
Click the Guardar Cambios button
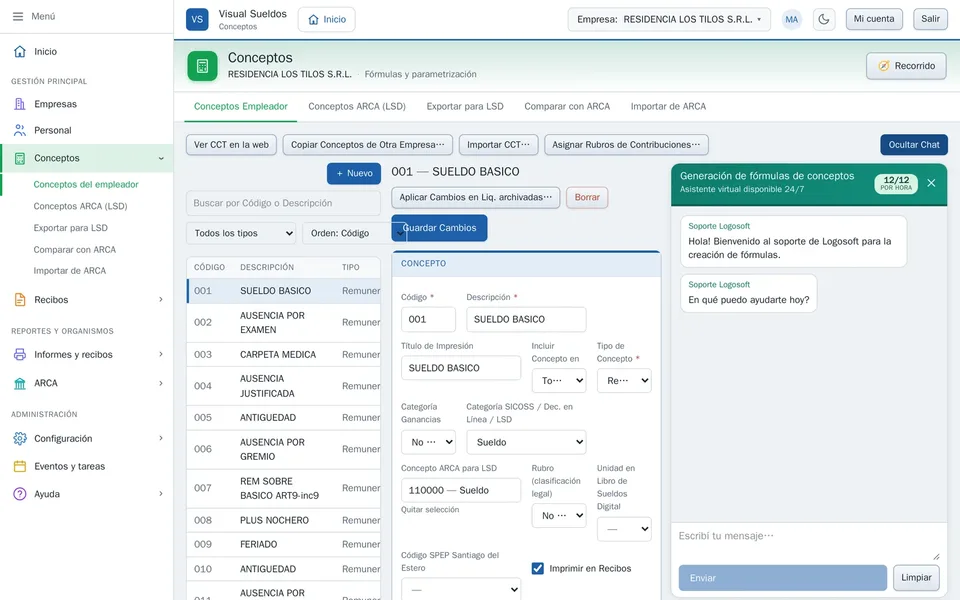[x=440, y=228]
